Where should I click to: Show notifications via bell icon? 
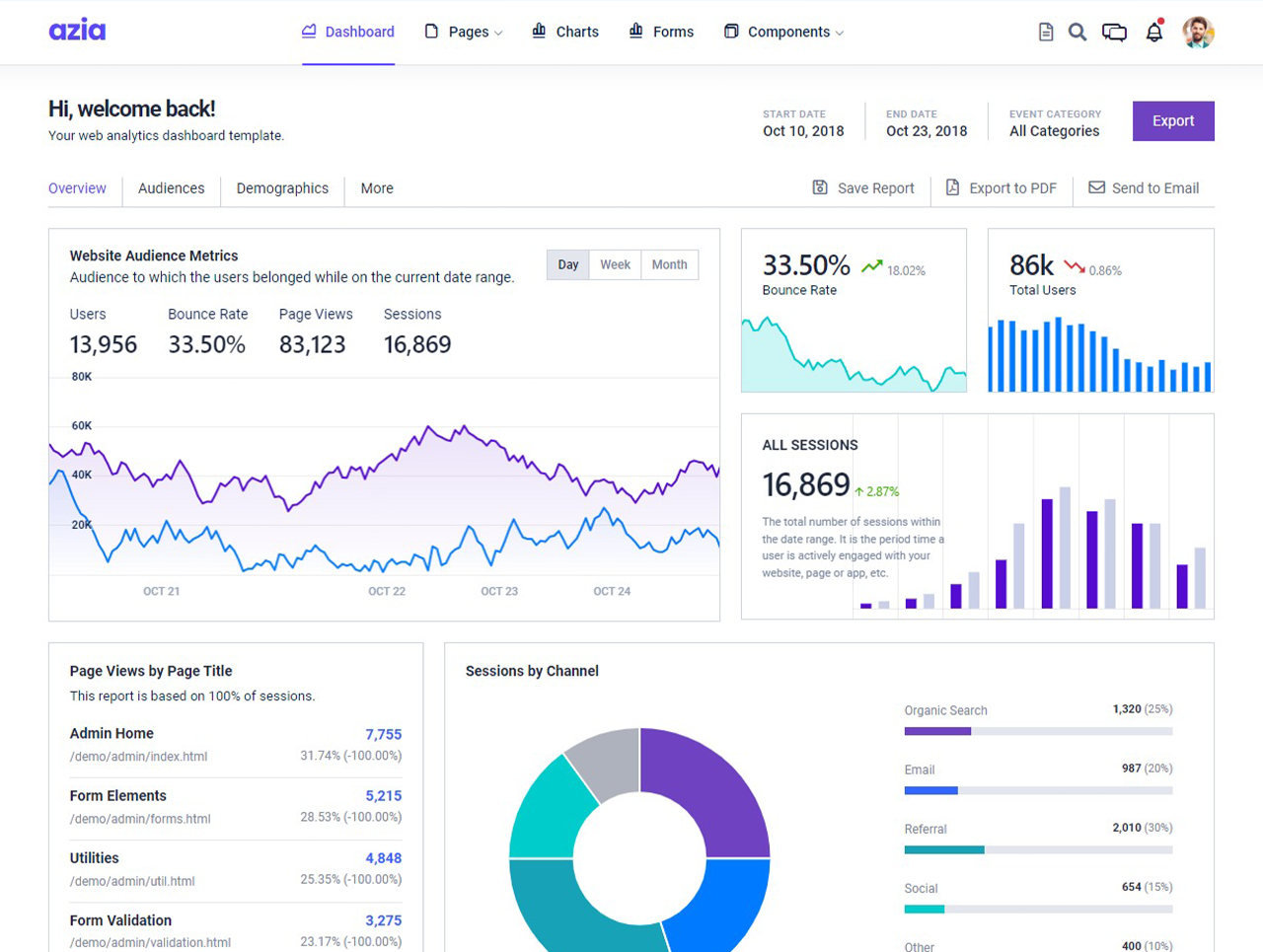1153,33
